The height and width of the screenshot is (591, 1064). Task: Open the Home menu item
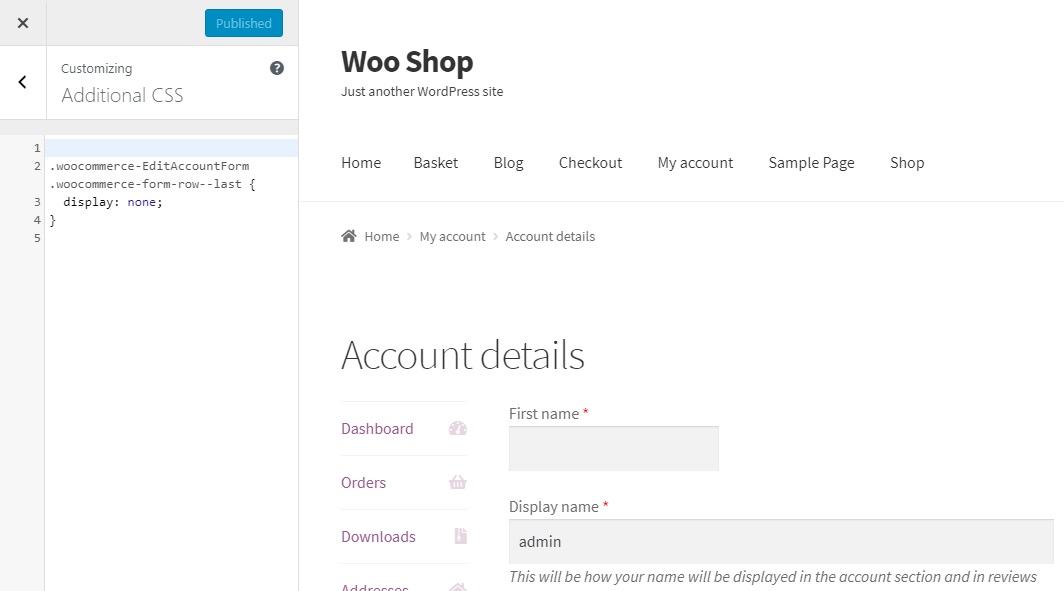(x=361, y=163)
